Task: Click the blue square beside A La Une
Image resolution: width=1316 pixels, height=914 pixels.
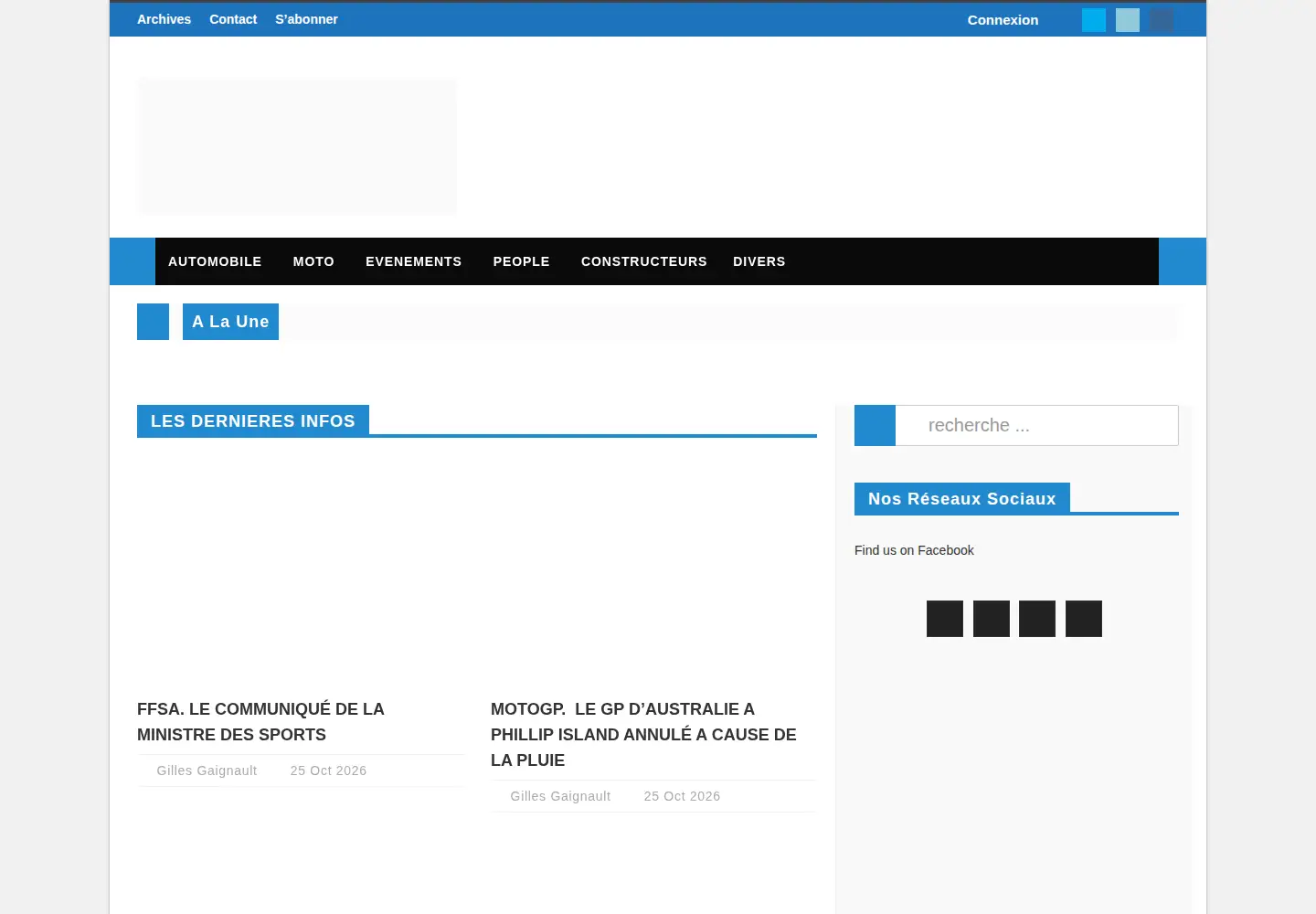Action: [x=153, y=322]
